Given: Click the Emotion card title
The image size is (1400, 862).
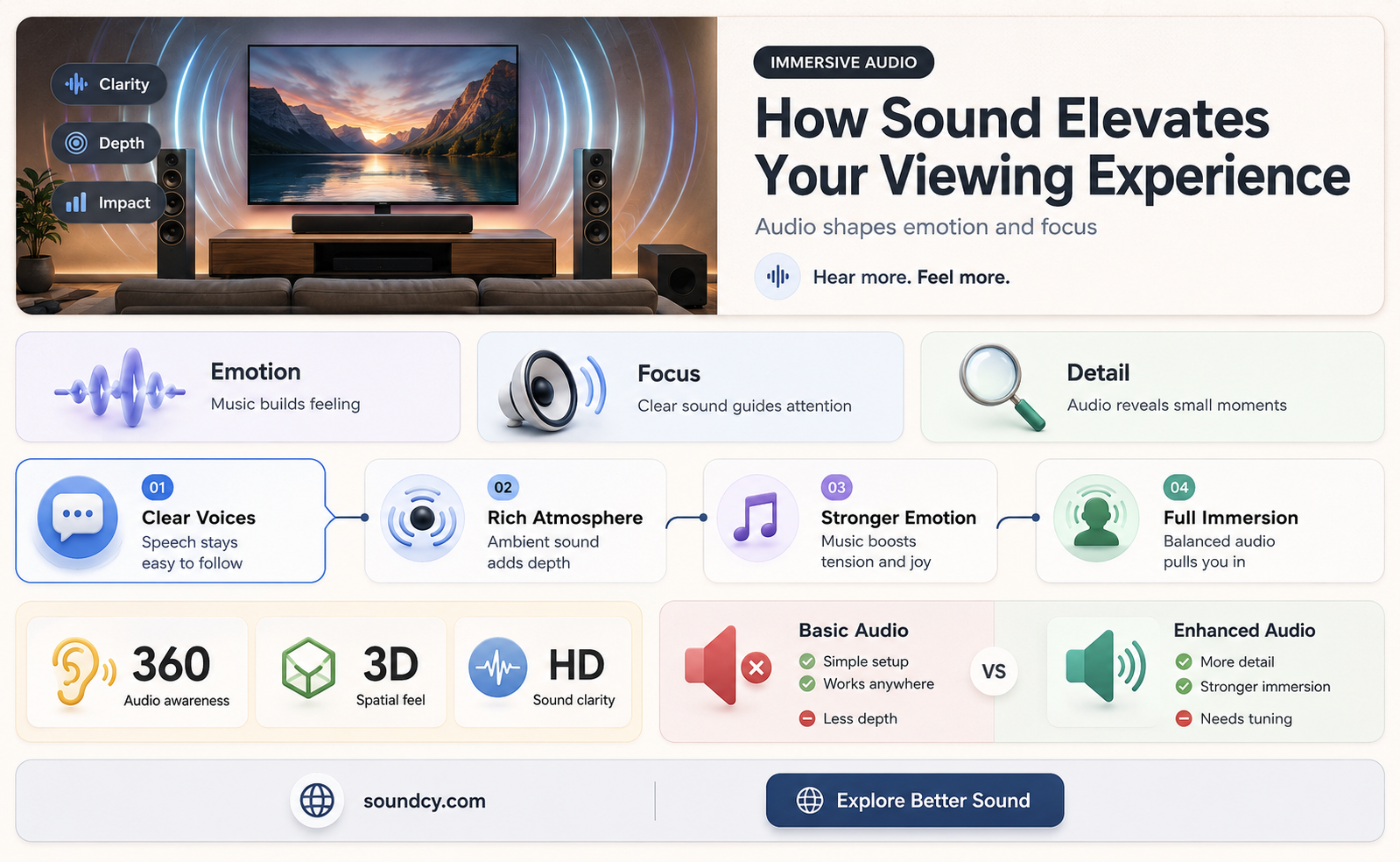Looking at the screenshot, I should click(x=256, y=371).
